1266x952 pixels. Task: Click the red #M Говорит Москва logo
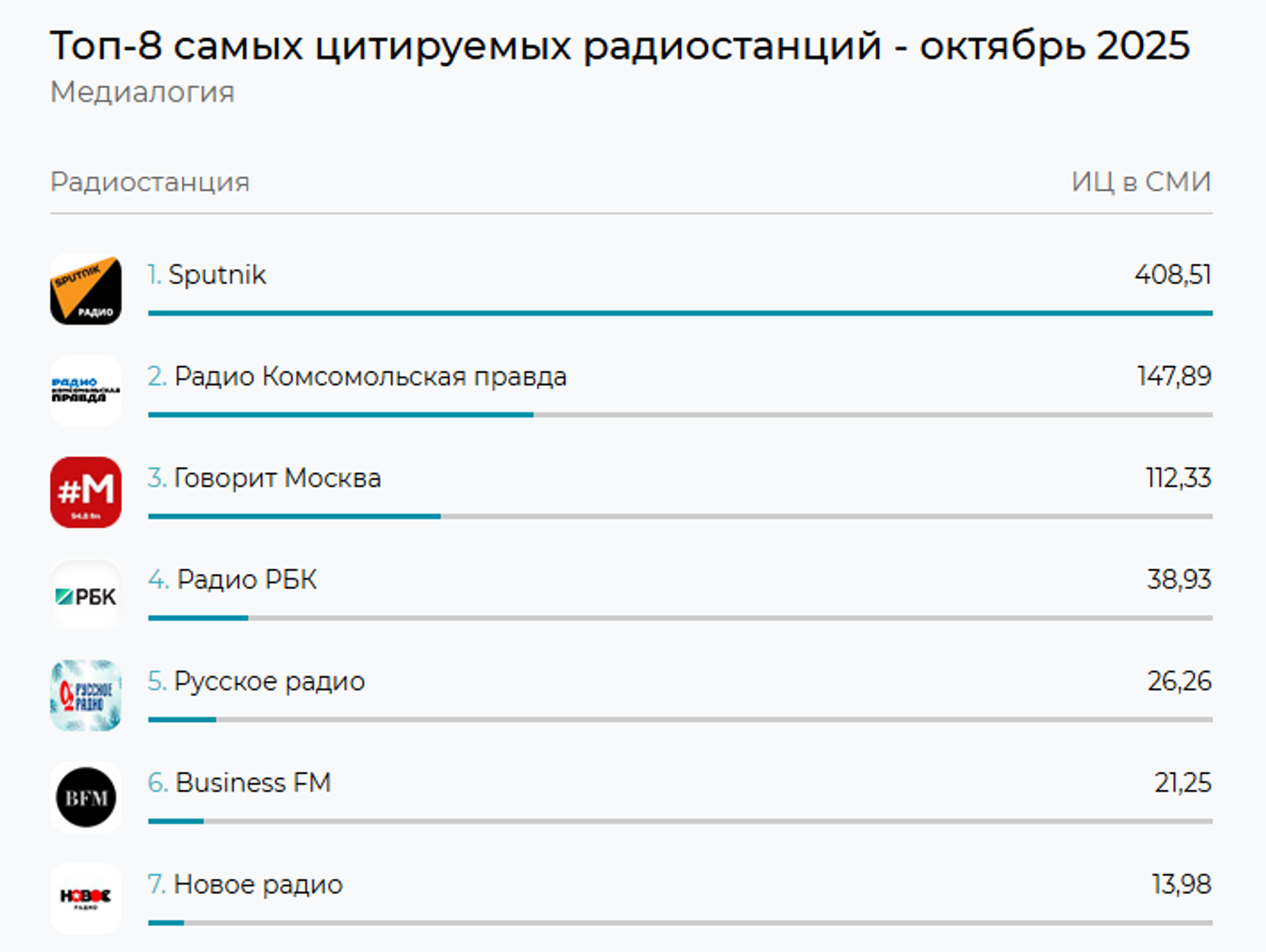click(86, 492)
